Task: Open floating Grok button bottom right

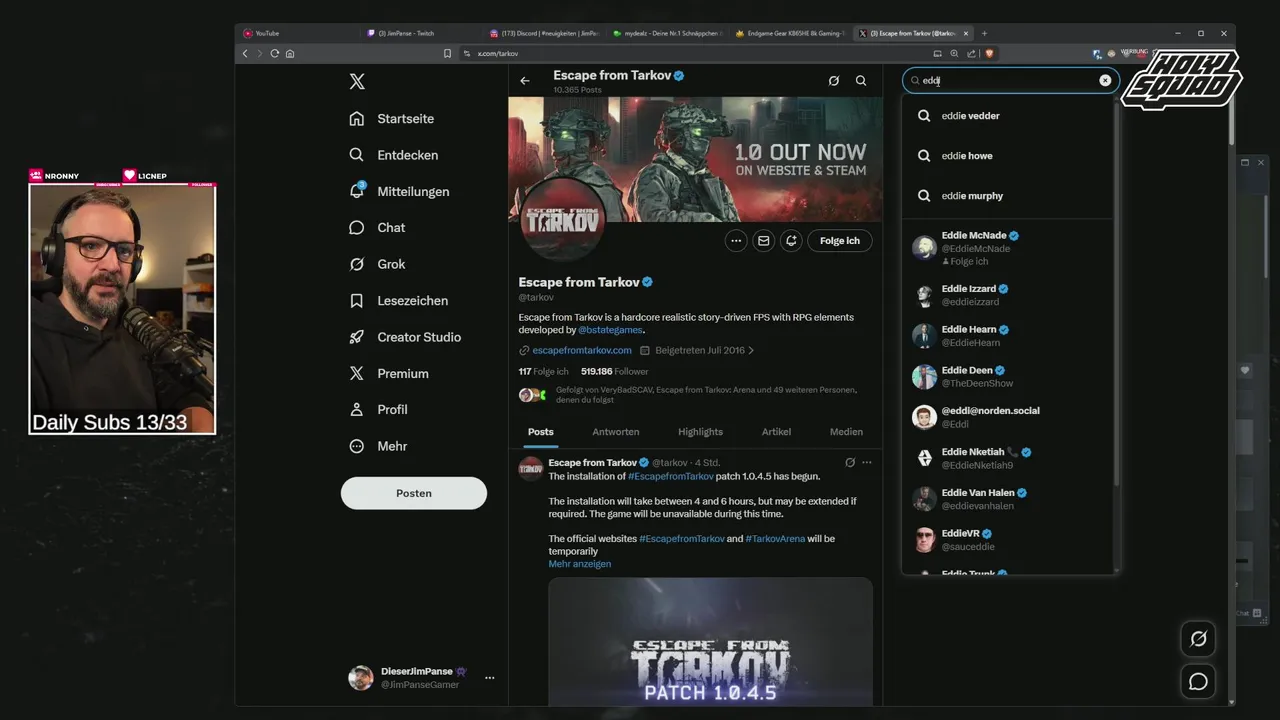Action: pos(1198,638)
